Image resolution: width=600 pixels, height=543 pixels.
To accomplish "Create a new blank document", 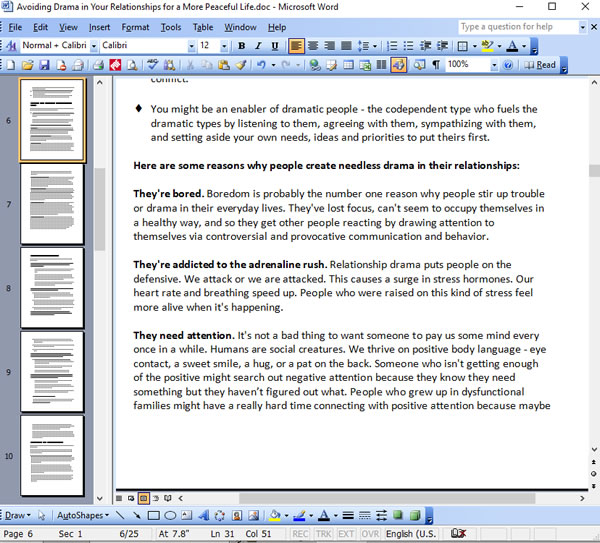I will coord(11,65).
